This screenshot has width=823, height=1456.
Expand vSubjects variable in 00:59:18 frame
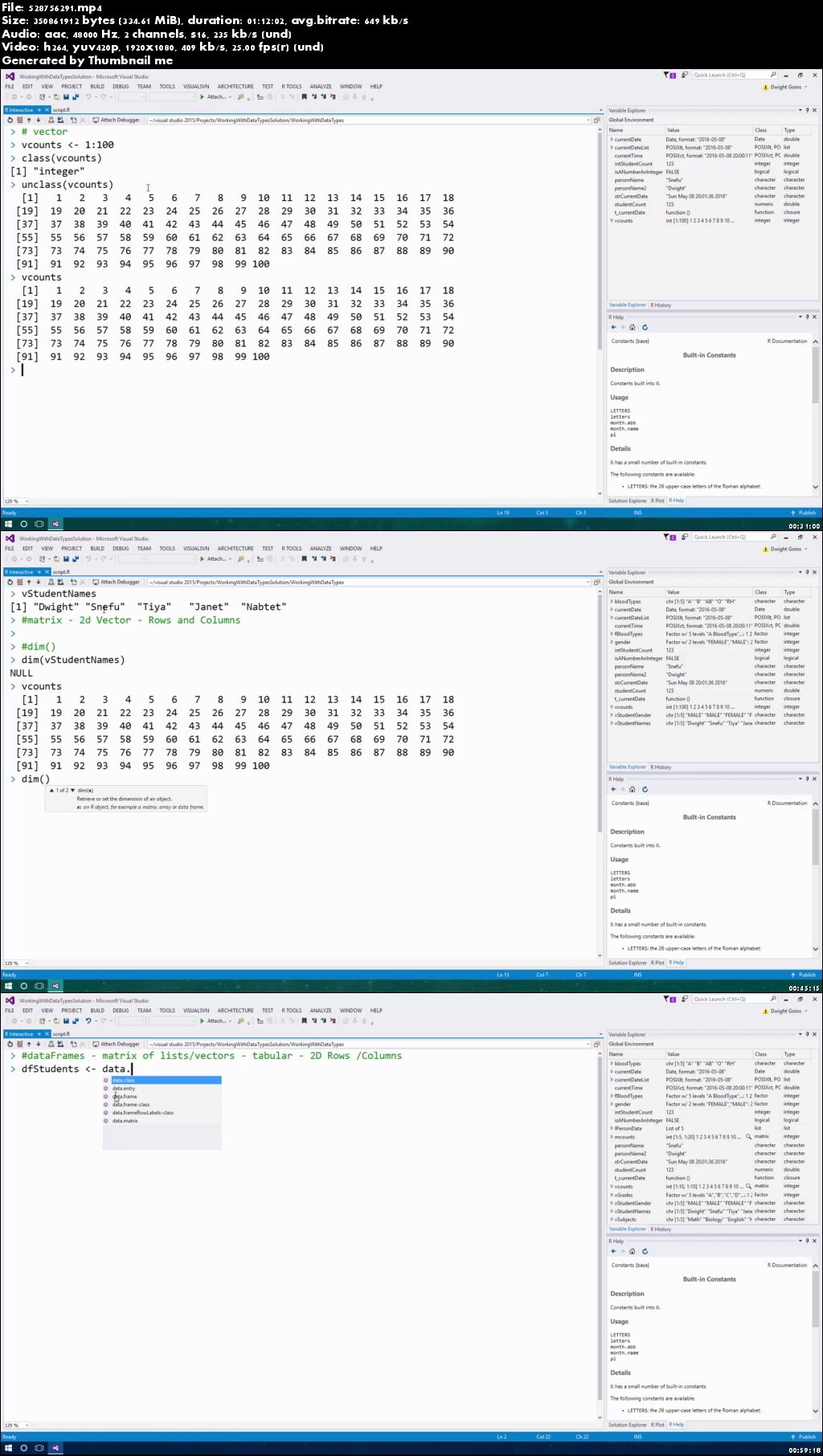(612, 1220)
